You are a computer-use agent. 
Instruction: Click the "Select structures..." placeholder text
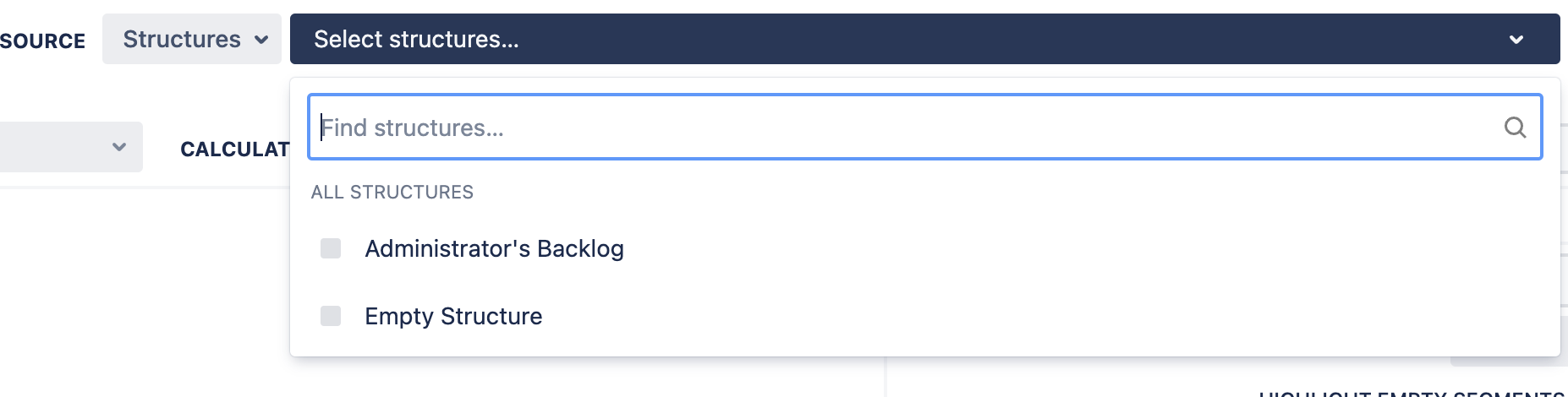tap(416, 40)
